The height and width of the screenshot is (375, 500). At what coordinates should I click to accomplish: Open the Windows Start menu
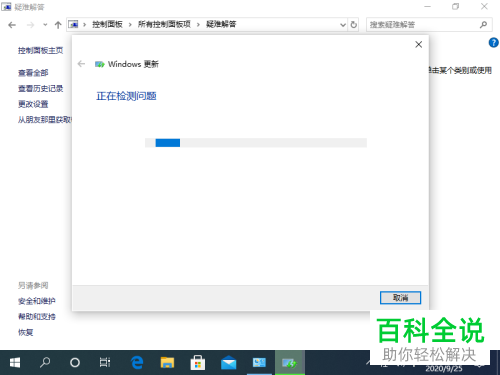15,363
